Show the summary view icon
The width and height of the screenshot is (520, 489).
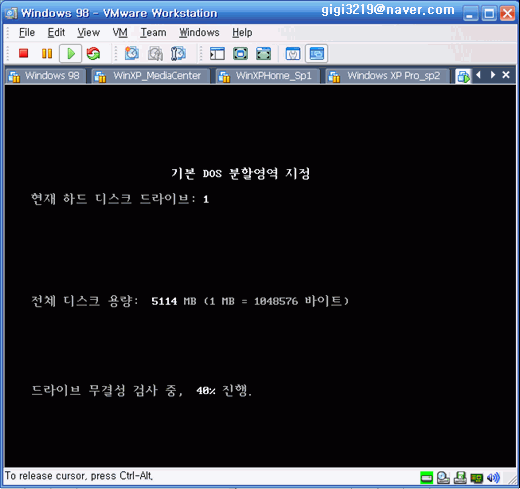coord(293,54)
